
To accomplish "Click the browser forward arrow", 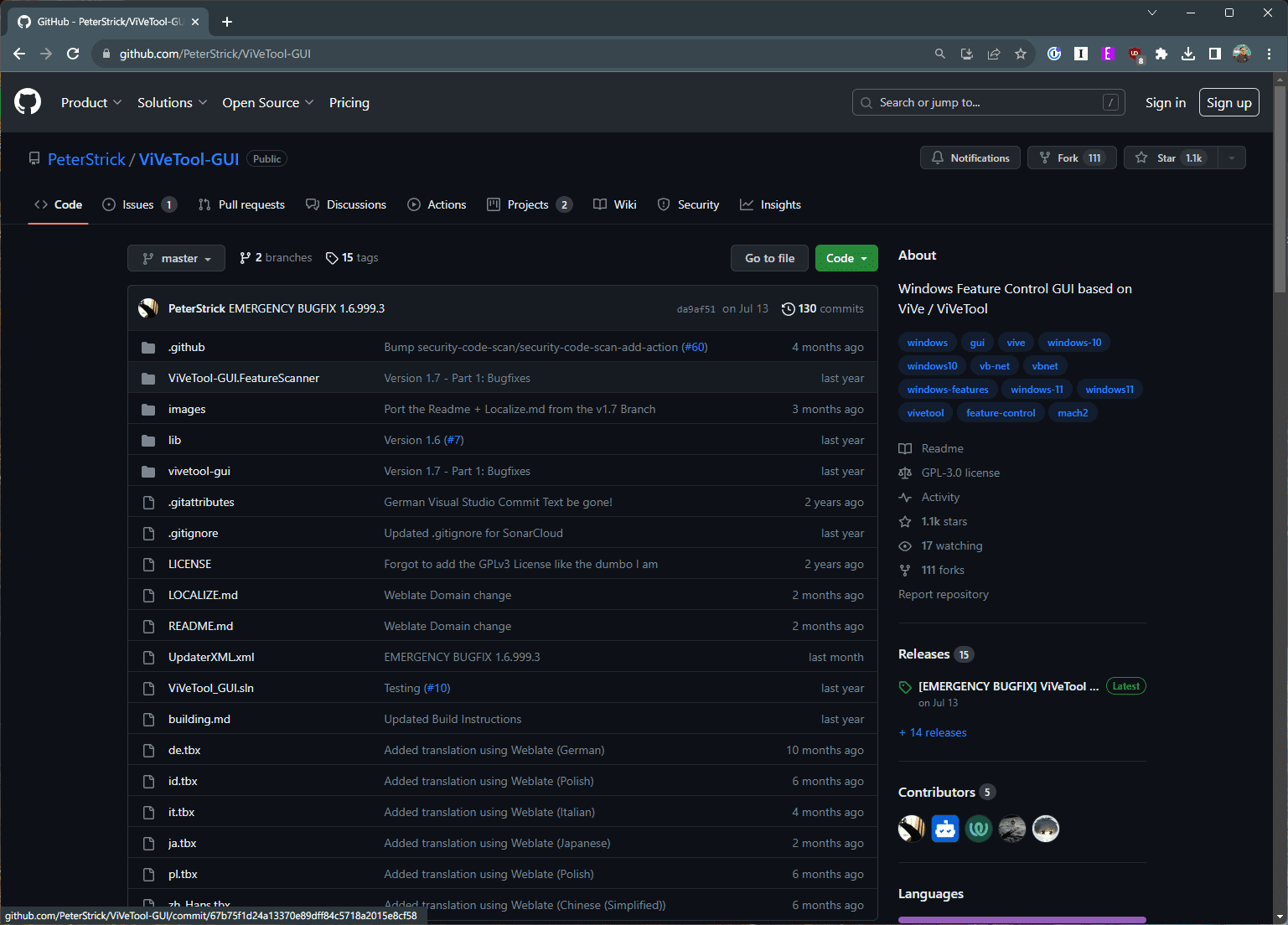I will point(46,54).
